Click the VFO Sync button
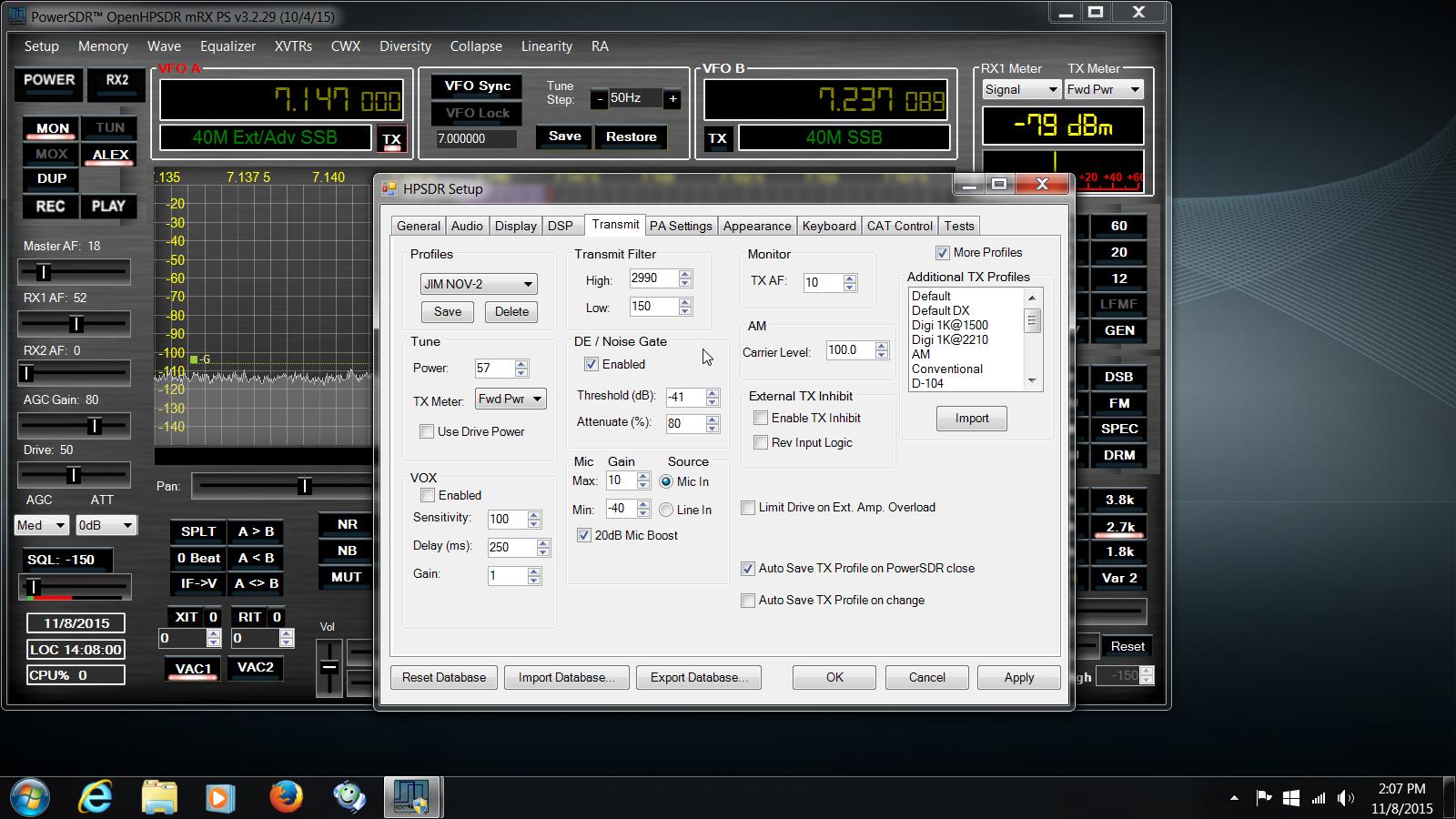1456x819 pixels. click(x=477, y=86)
